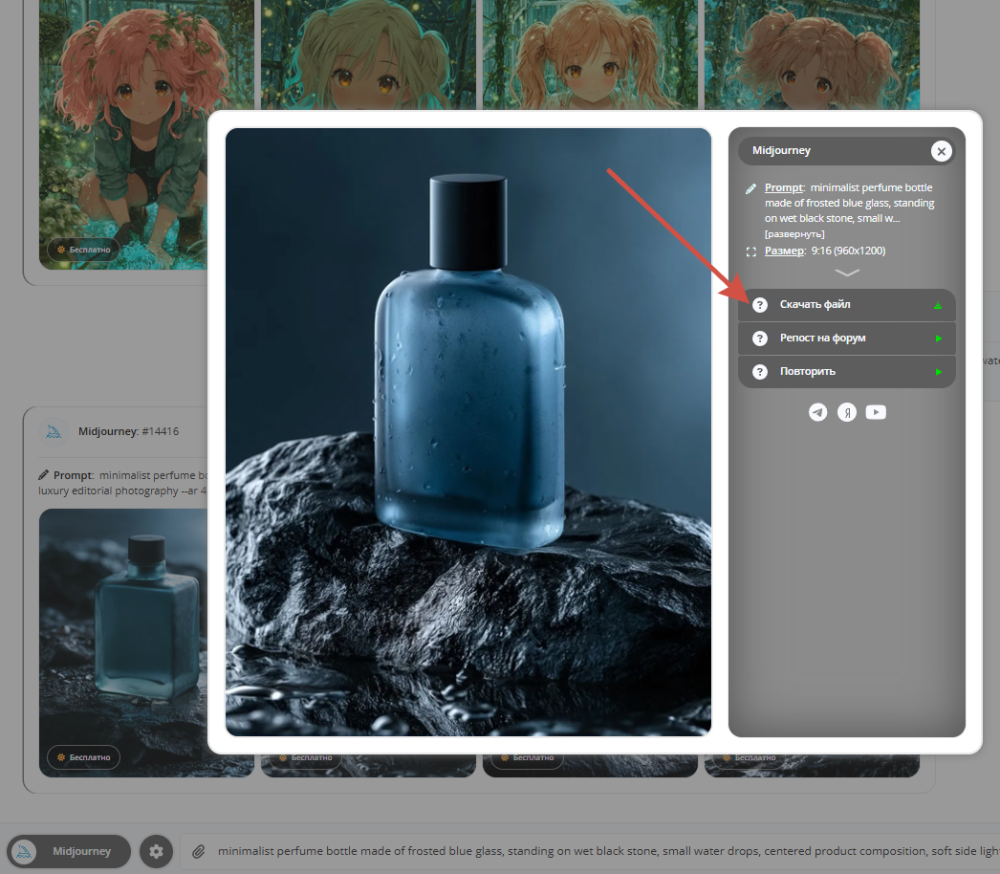Click the Скачать файл menu item
The image size is (1000, 874).
pos(846,305)
